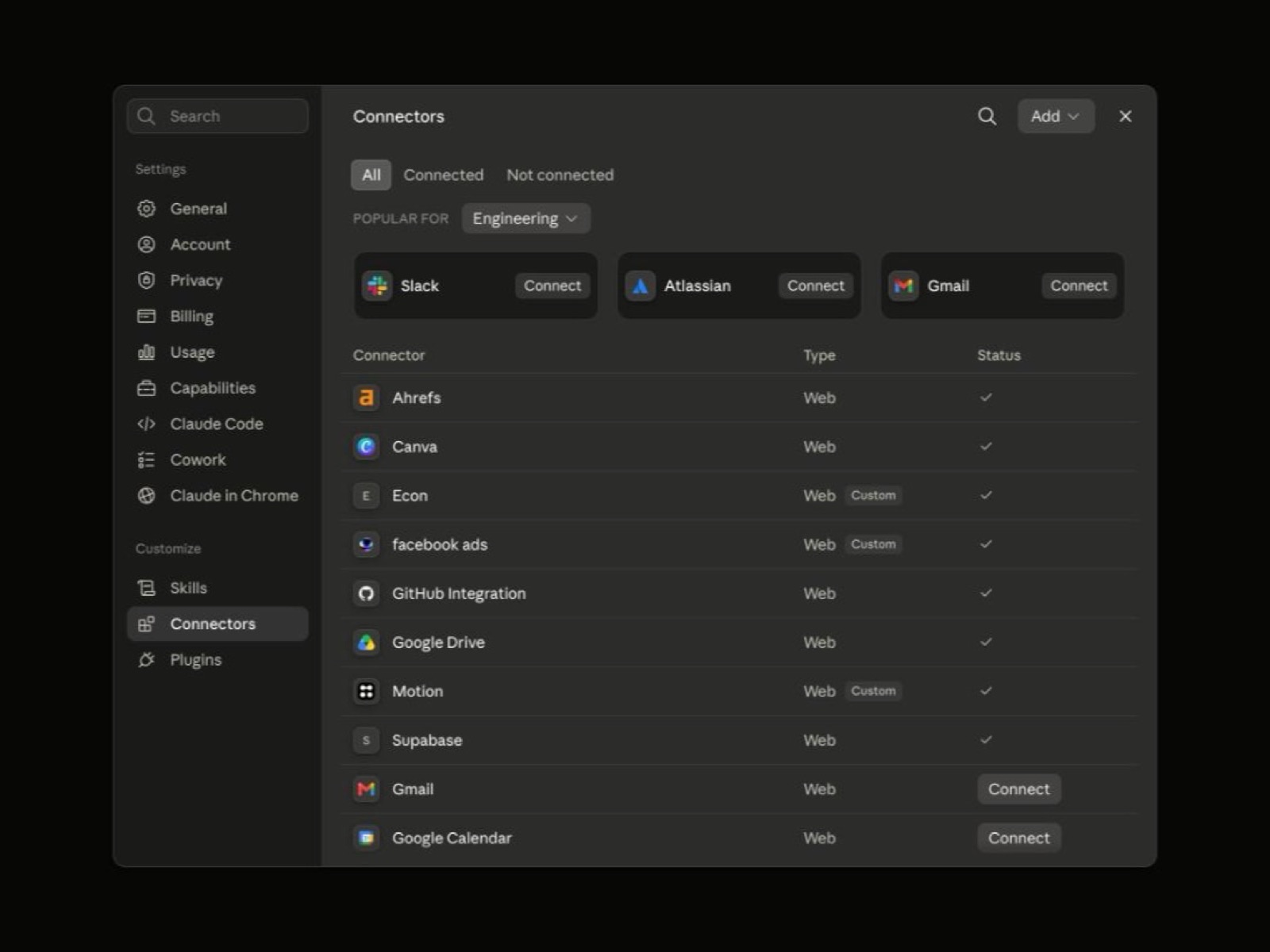Click the Atlassian logo icon
The image size is (1270, 952).
click(640, 286)
